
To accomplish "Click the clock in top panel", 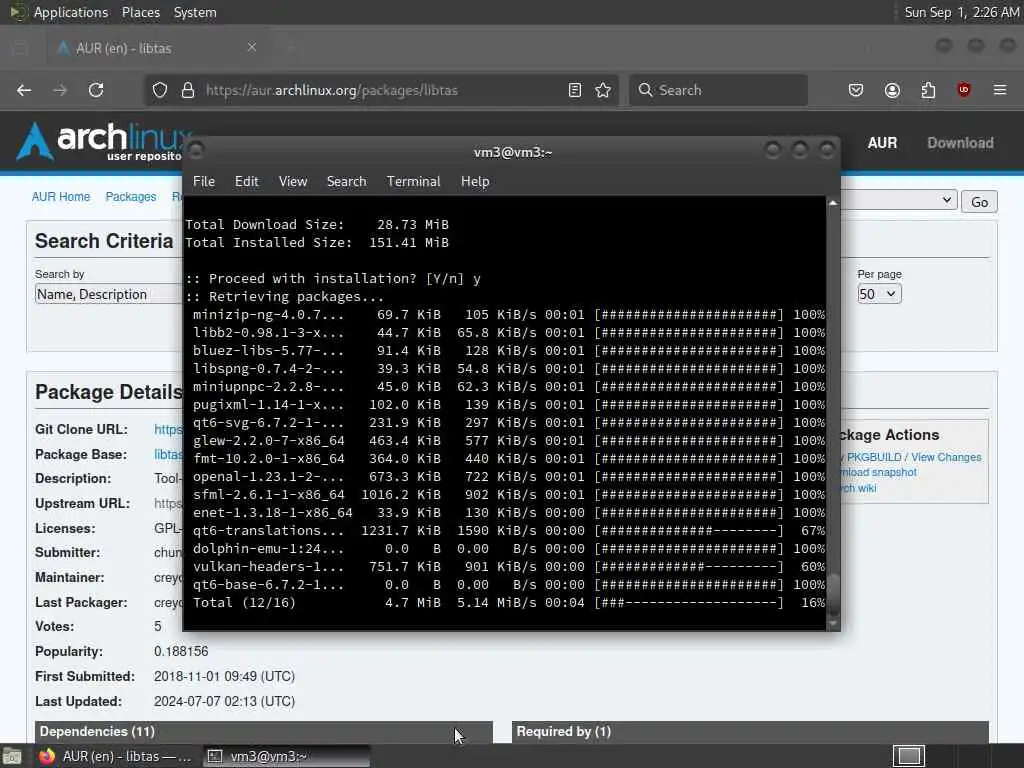I will (961, 12).
